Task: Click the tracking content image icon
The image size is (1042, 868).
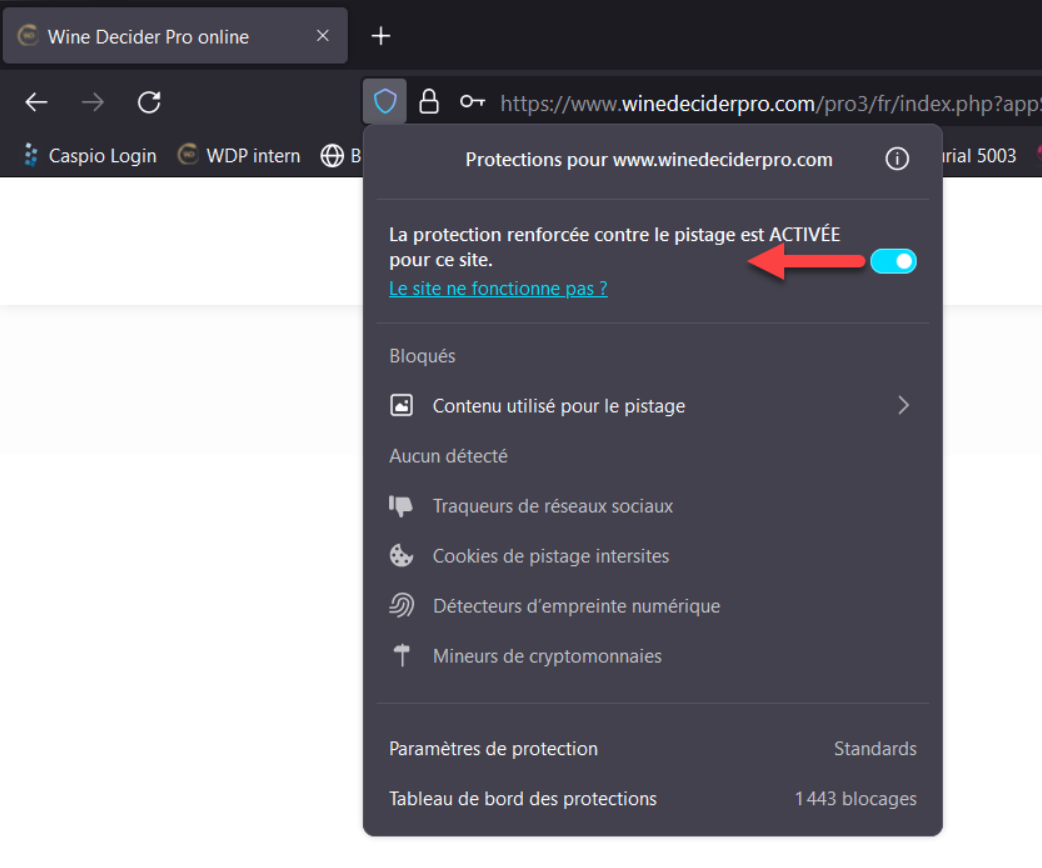Action: 401,405
